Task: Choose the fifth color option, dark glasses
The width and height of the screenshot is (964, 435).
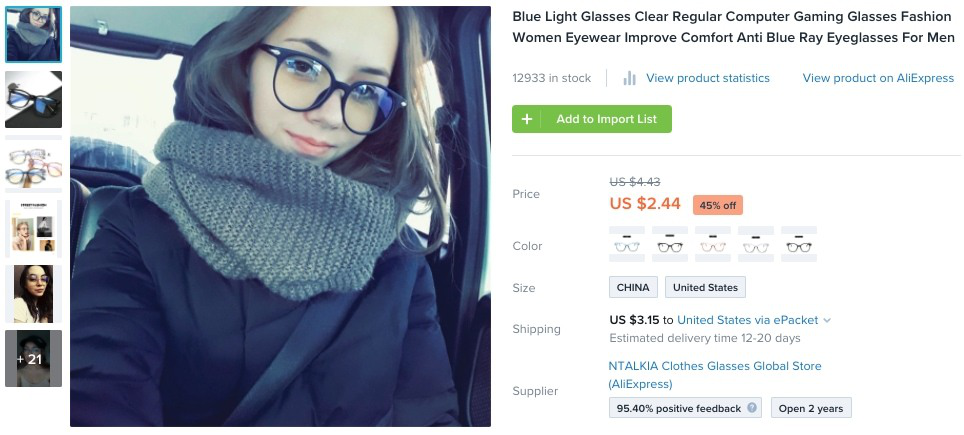Action: (799, 245)
